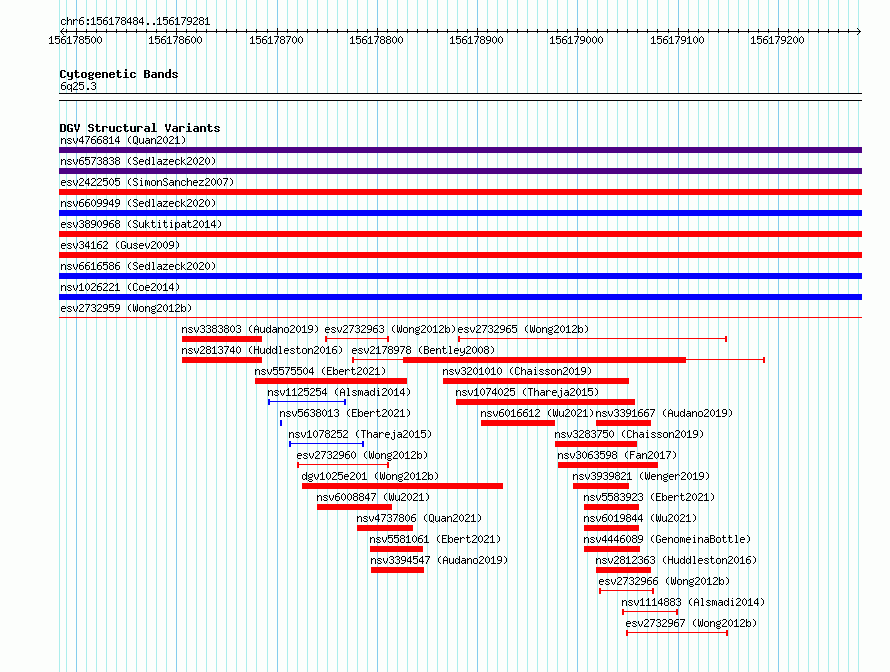This screenshot has height=672, width=890.
Task: Click nsv1114883 (Alsmadi2014) label
Action: tap(693, 602)
